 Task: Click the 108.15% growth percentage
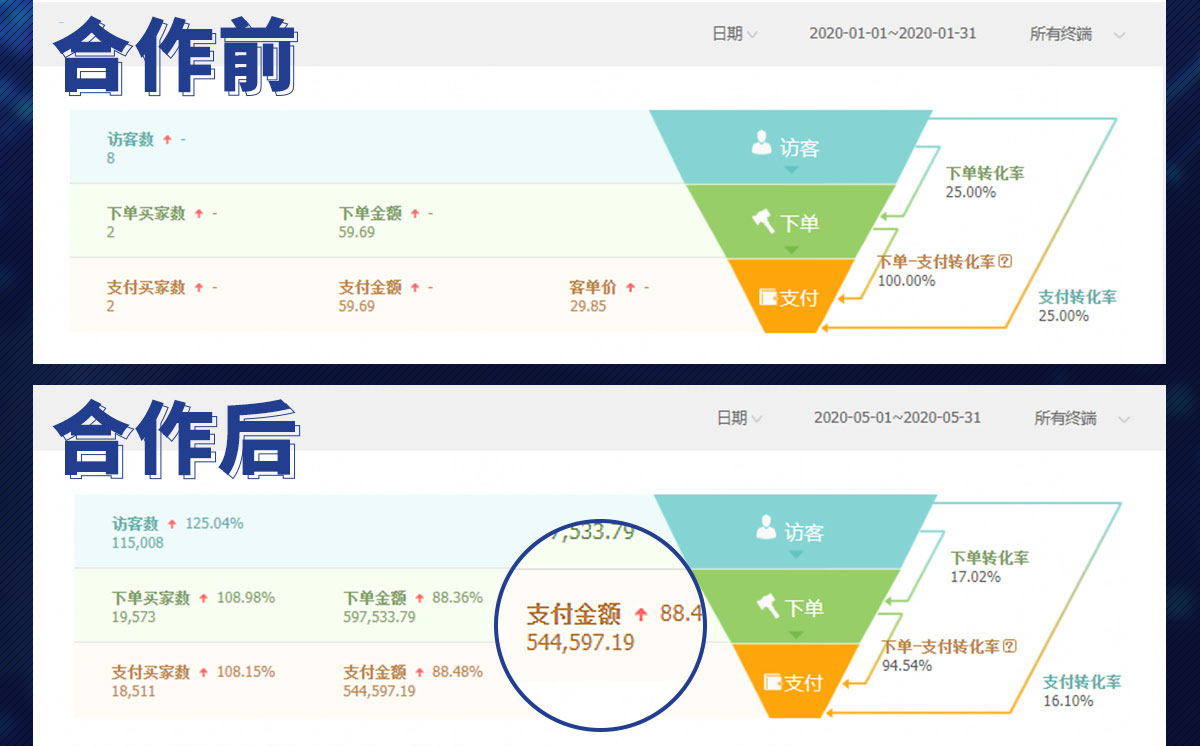tap(245, 672)
